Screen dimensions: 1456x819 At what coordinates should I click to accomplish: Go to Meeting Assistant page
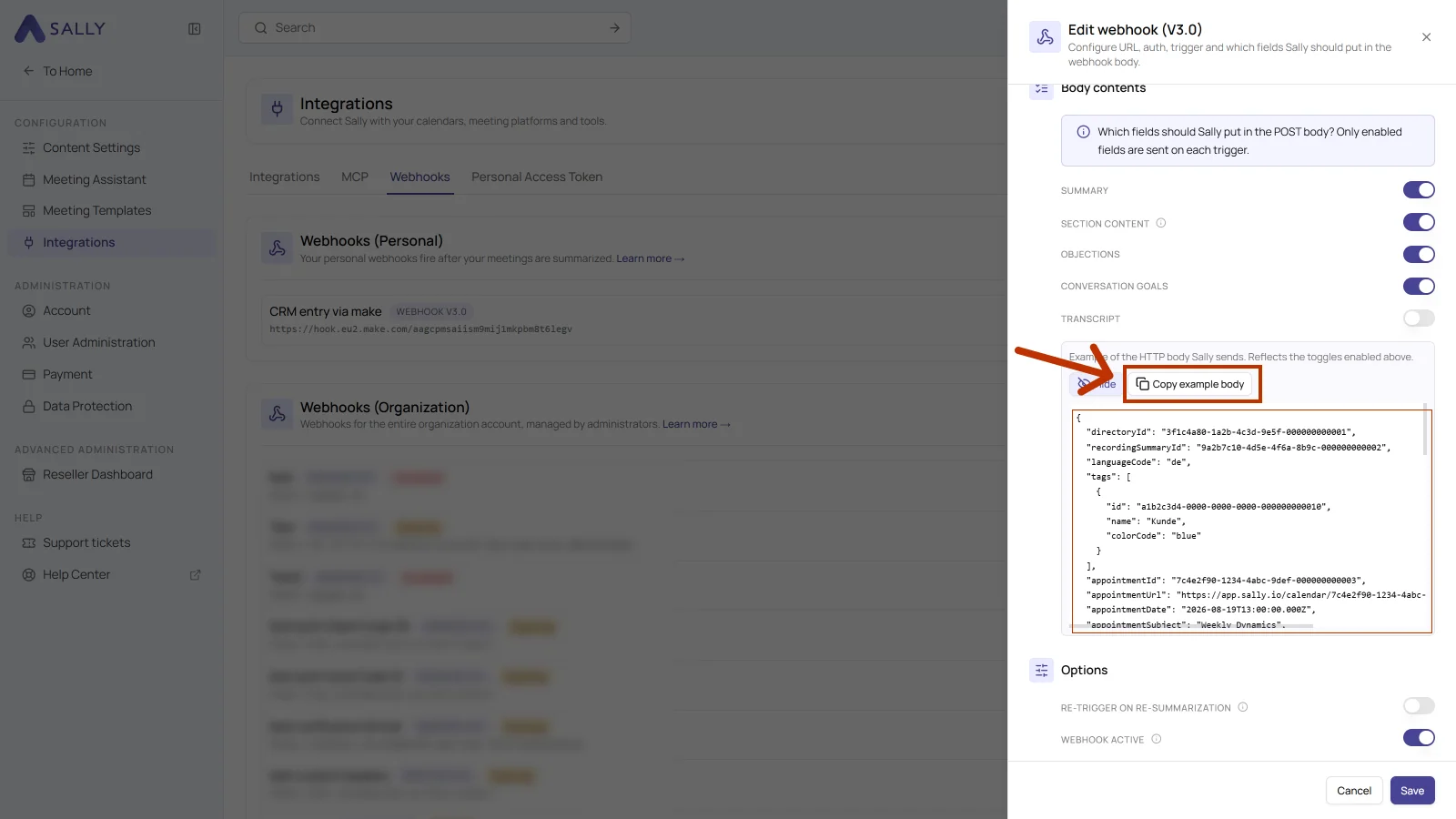112,179
